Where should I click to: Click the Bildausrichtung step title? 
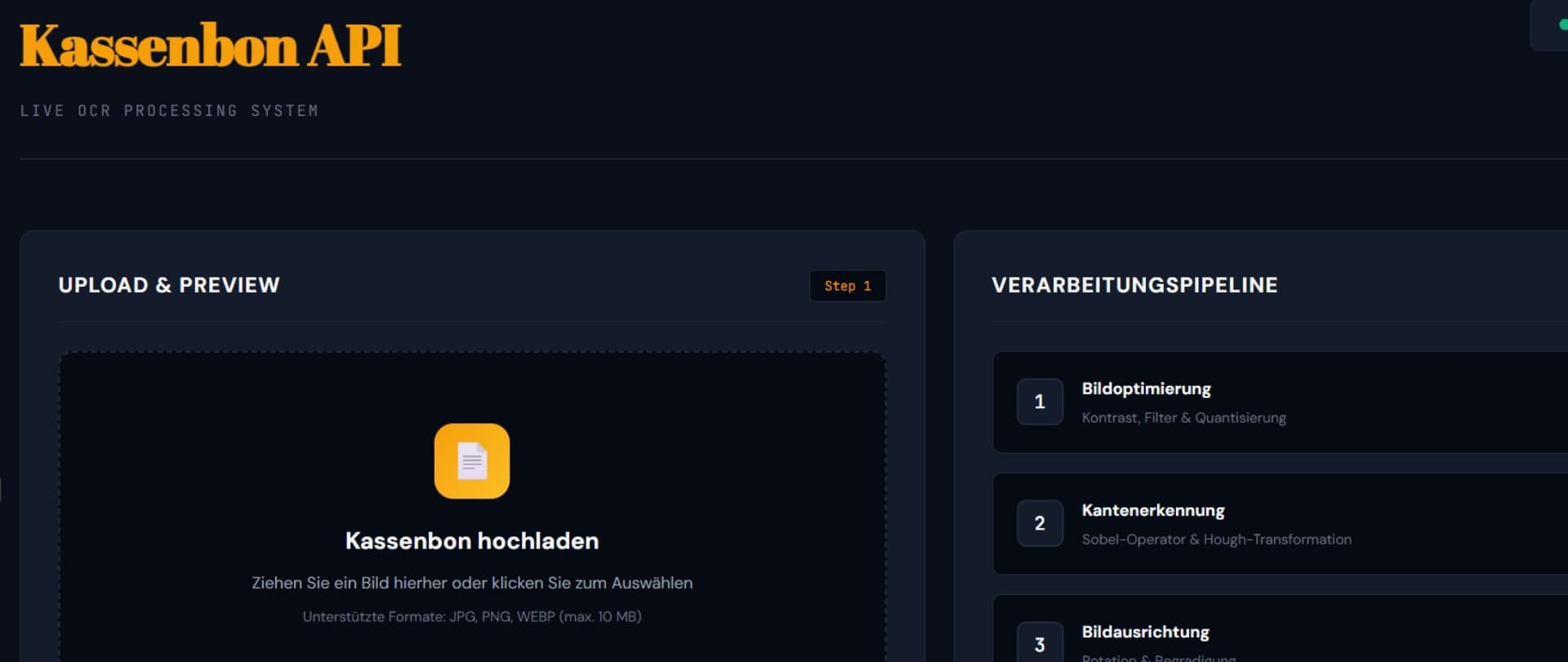pos(1145,632)
